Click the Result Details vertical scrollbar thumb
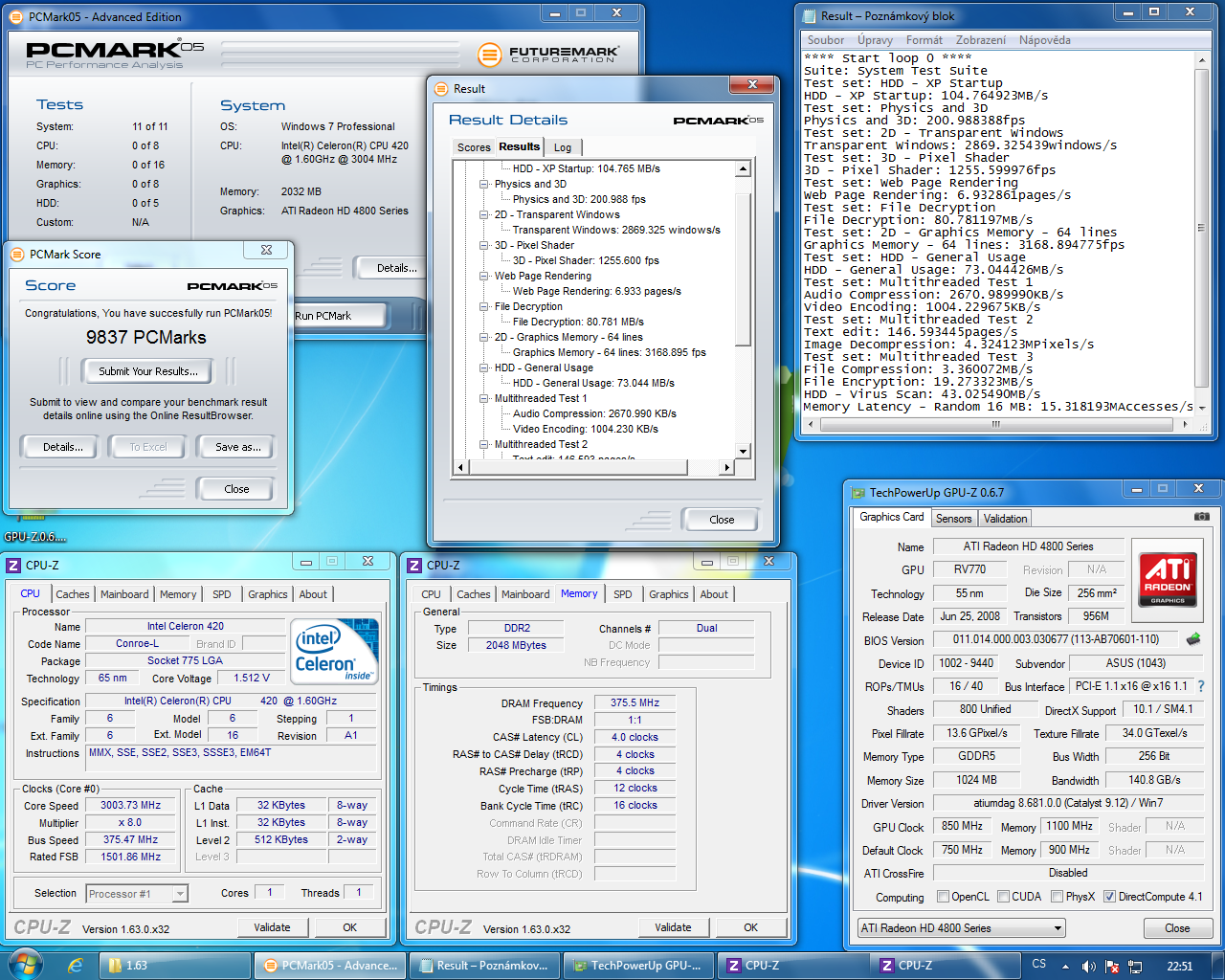Screen dimensions: 1225x980 click(x=743, y=269)
